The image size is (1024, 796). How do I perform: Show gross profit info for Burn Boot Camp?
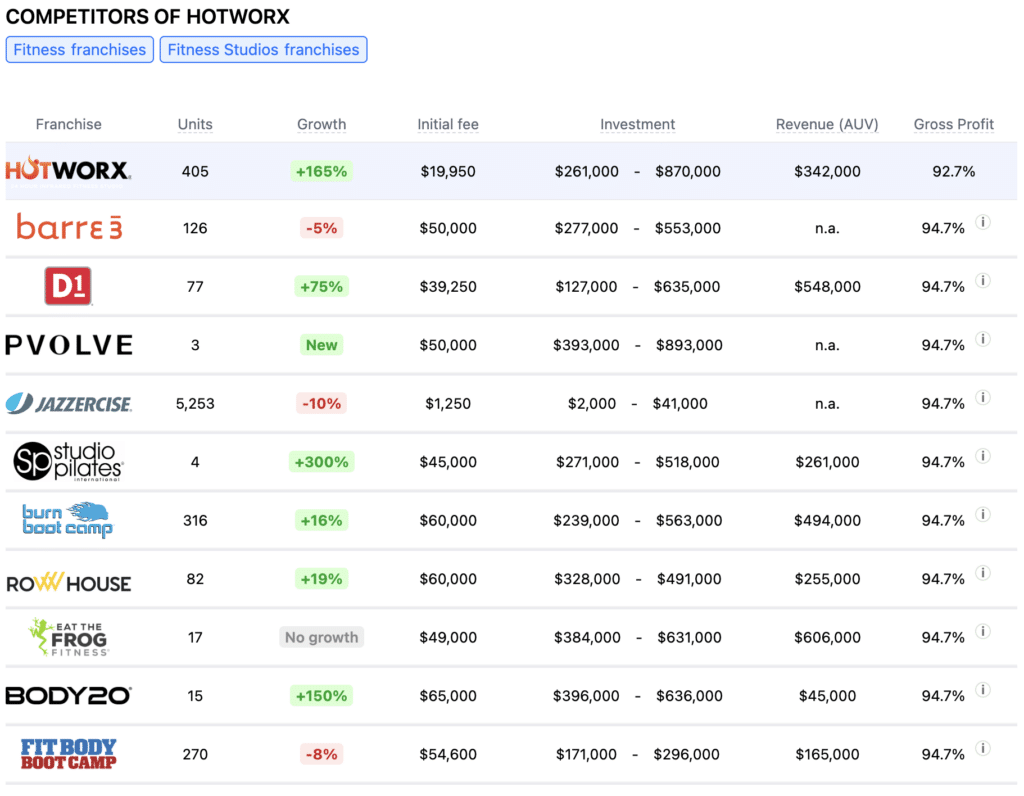pyautogui.click(x=983, y=514)
